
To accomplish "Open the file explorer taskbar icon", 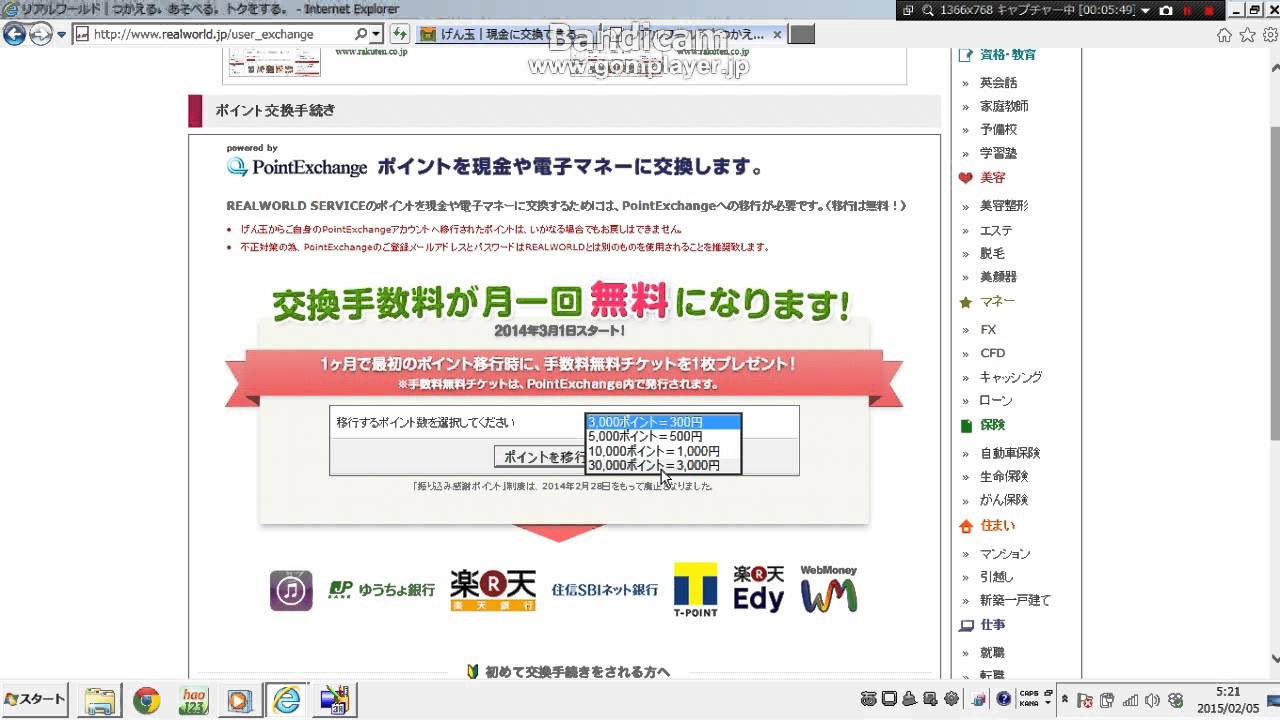I will [101, 700].
